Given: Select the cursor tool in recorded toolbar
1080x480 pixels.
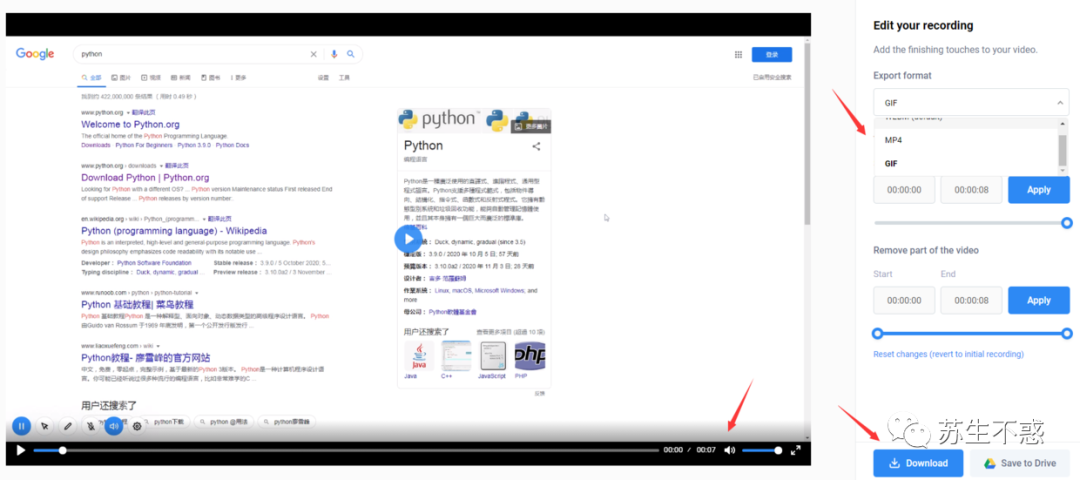Looking at the screenshot, I should [45, 426].
